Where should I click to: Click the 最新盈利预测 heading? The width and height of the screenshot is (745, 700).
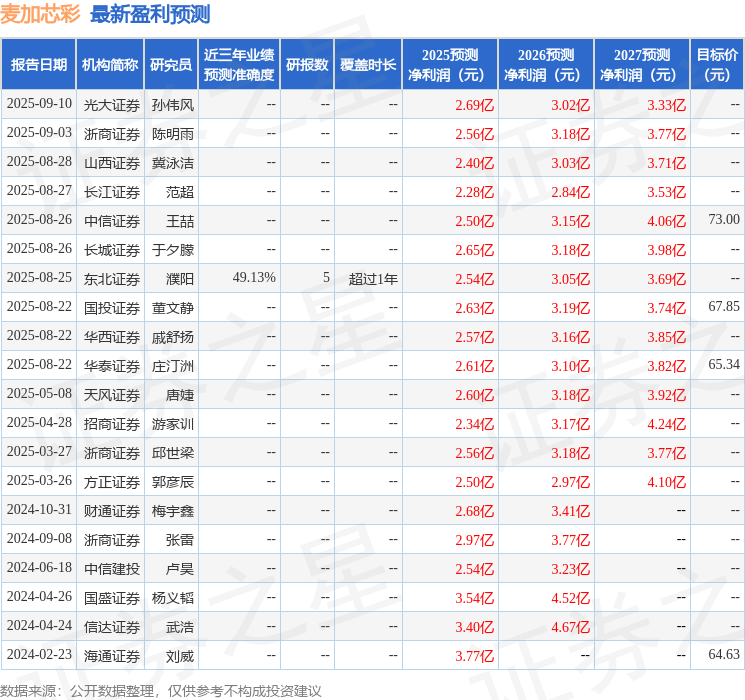tap(150, 14)
